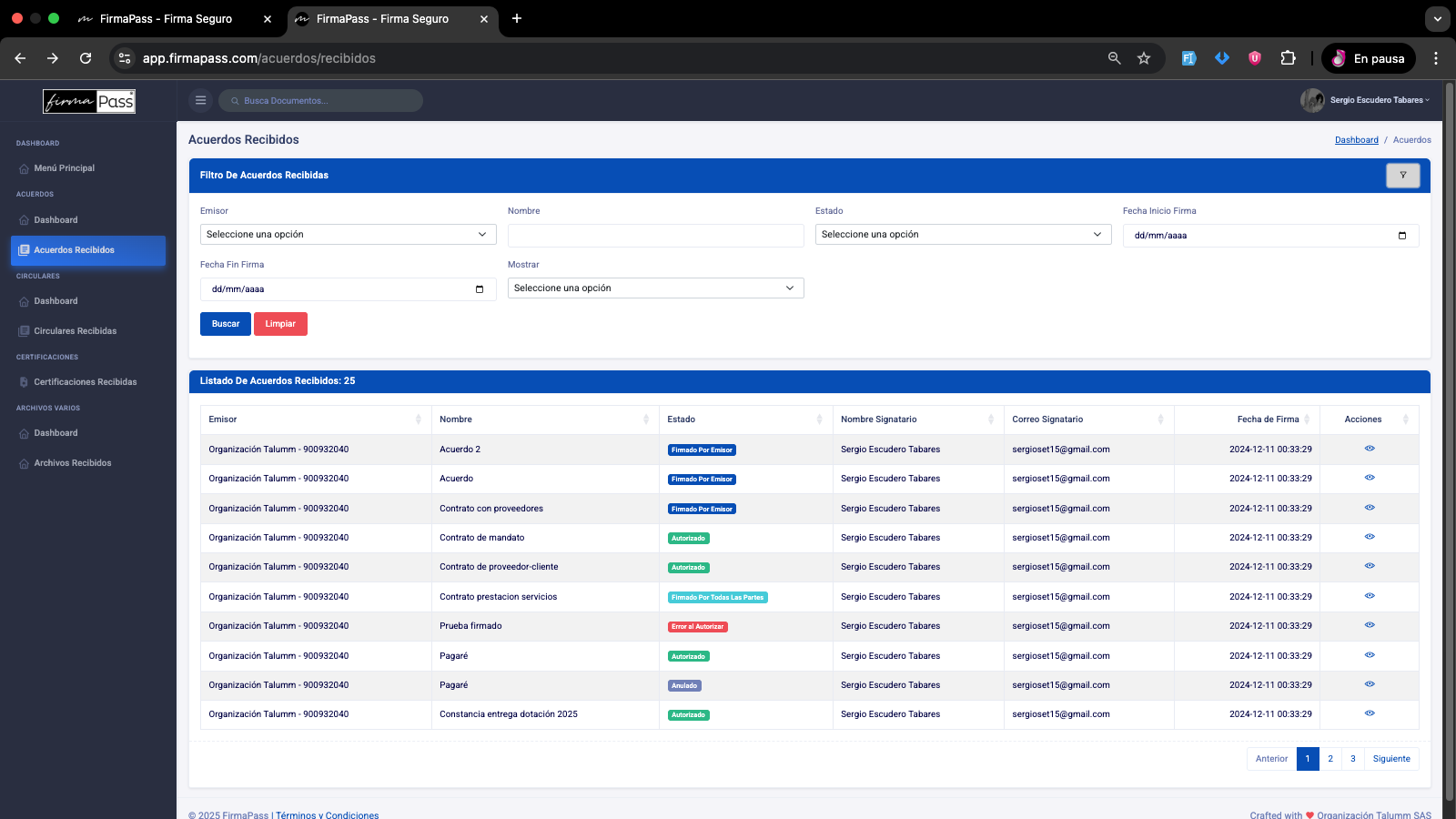Open Certificaciones Recibidas in the sidebar
The image size is (1456, 819).
coord(85,382)
